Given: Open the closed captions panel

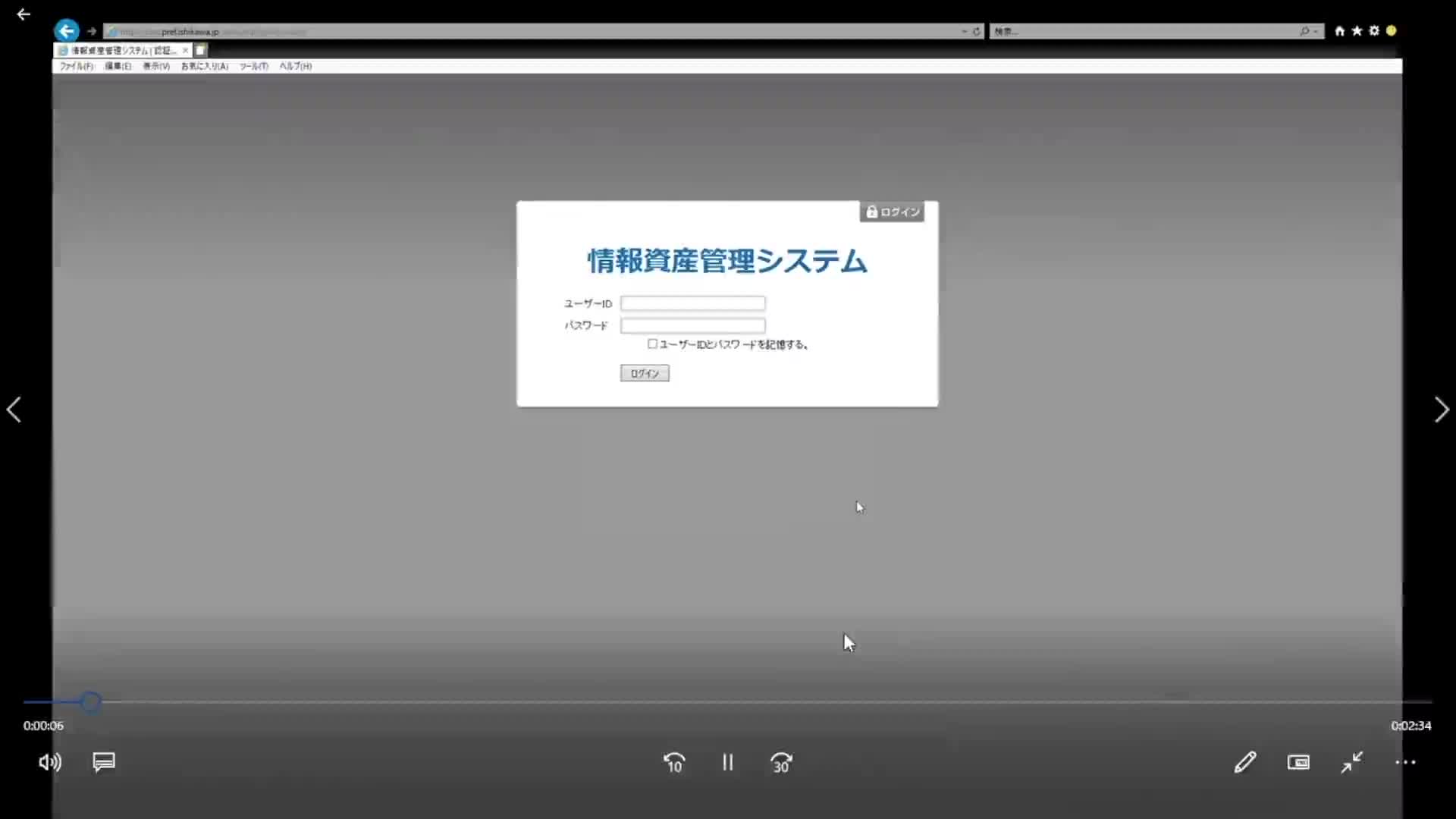Looking at the screenshot, I should coord(104,762).
